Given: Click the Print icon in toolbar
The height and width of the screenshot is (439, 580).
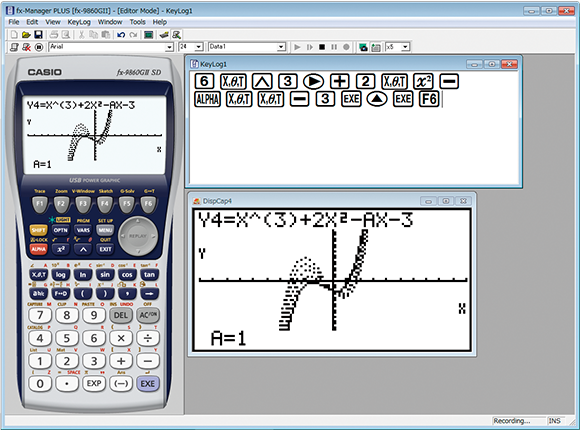Looking at the screenshot, I should pyautogui.click(x=54, y=35).
